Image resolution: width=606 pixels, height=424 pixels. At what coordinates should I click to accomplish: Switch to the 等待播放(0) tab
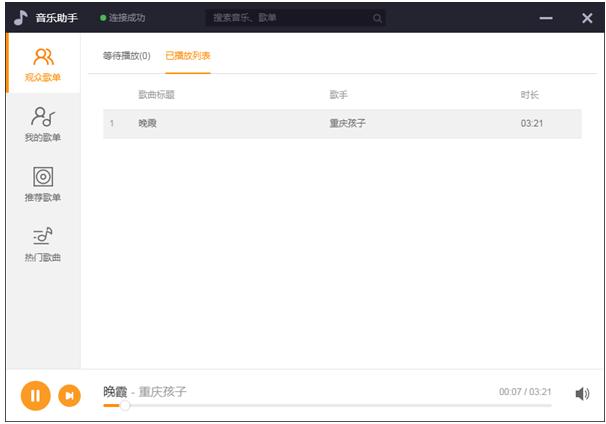[126, 56]
